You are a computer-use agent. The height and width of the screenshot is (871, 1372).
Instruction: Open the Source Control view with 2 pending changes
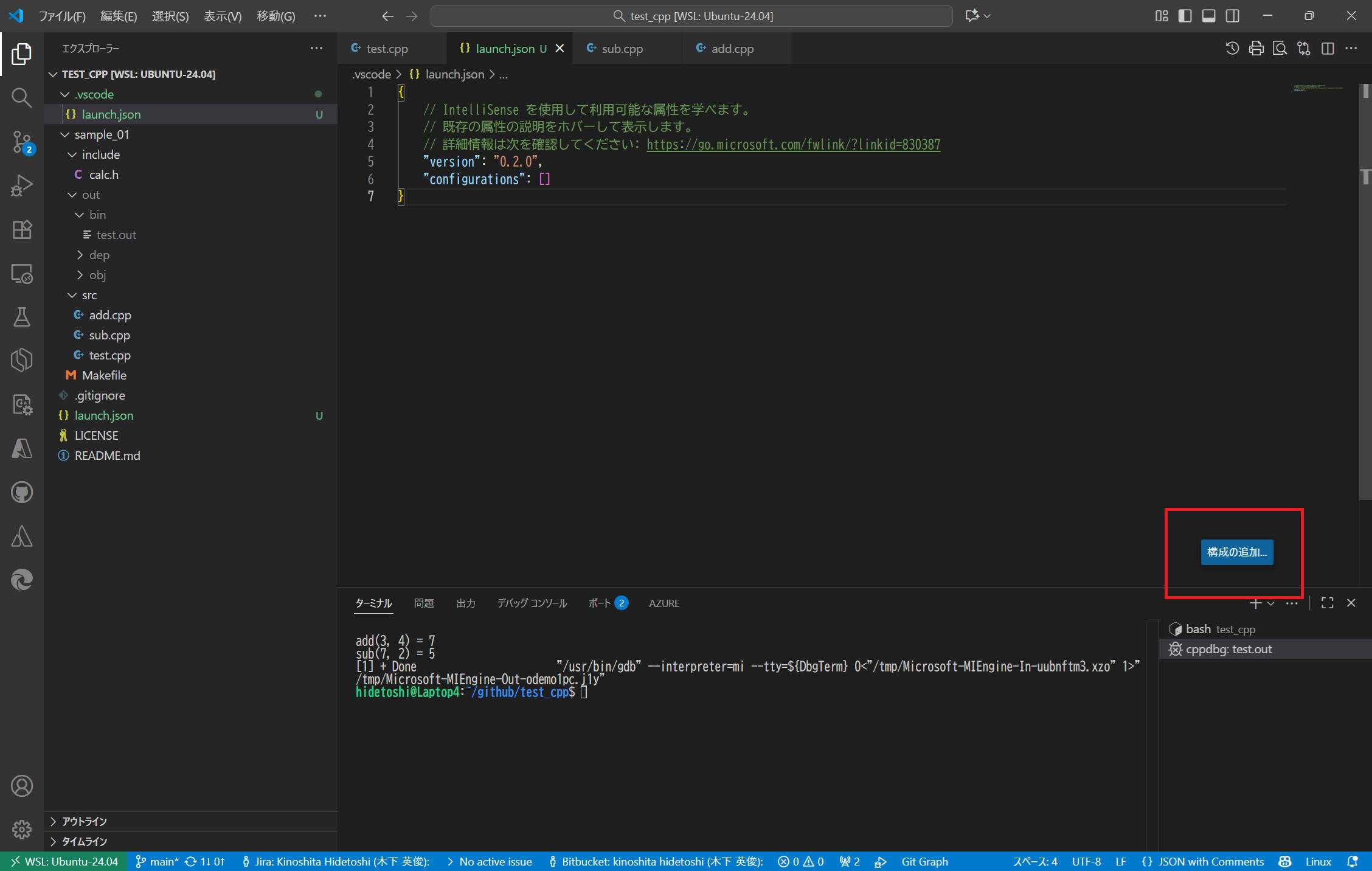[22, 141]
